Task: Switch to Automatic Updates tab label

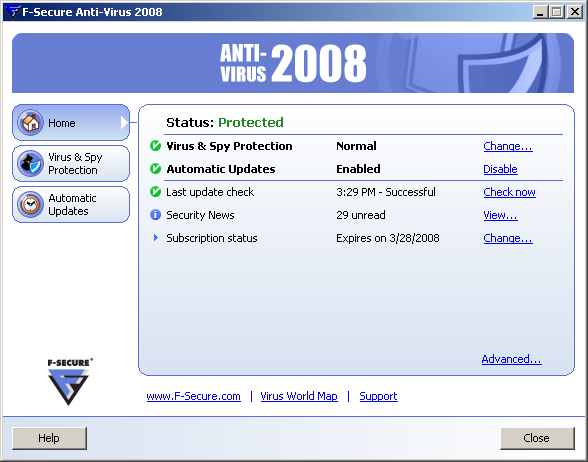Action: (x=72, y=204)
